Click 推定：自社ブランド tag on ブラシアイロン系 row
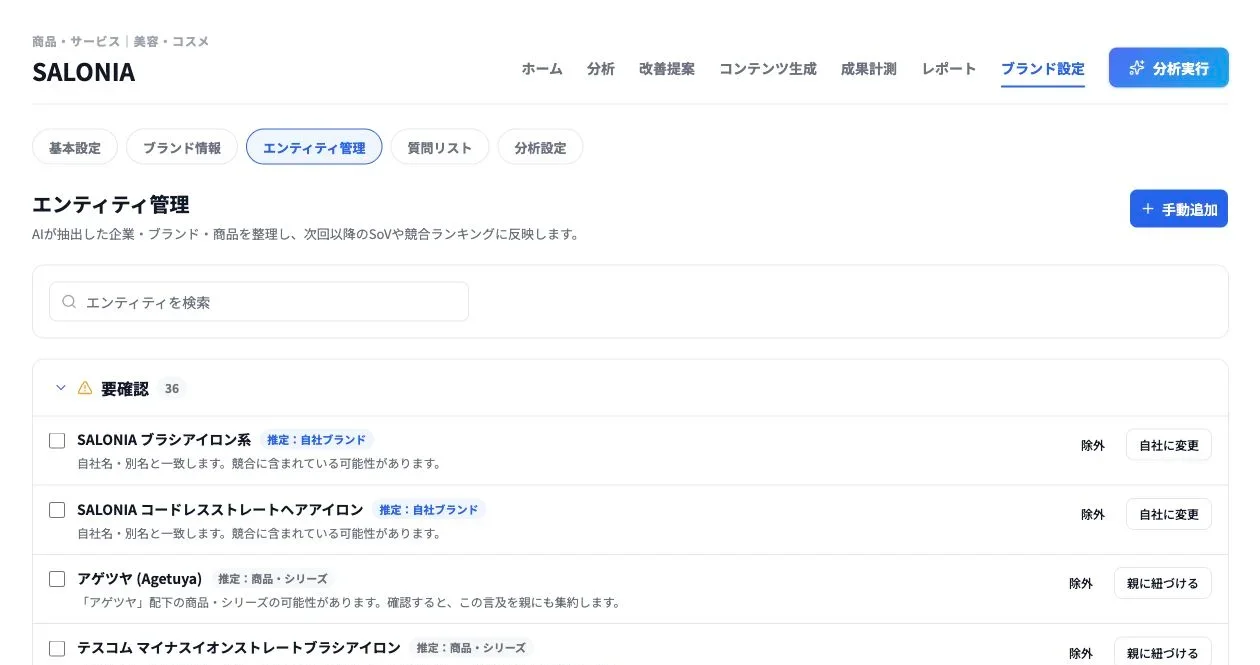This screenshot has height=665, width=1260. (x=317, y=440)
